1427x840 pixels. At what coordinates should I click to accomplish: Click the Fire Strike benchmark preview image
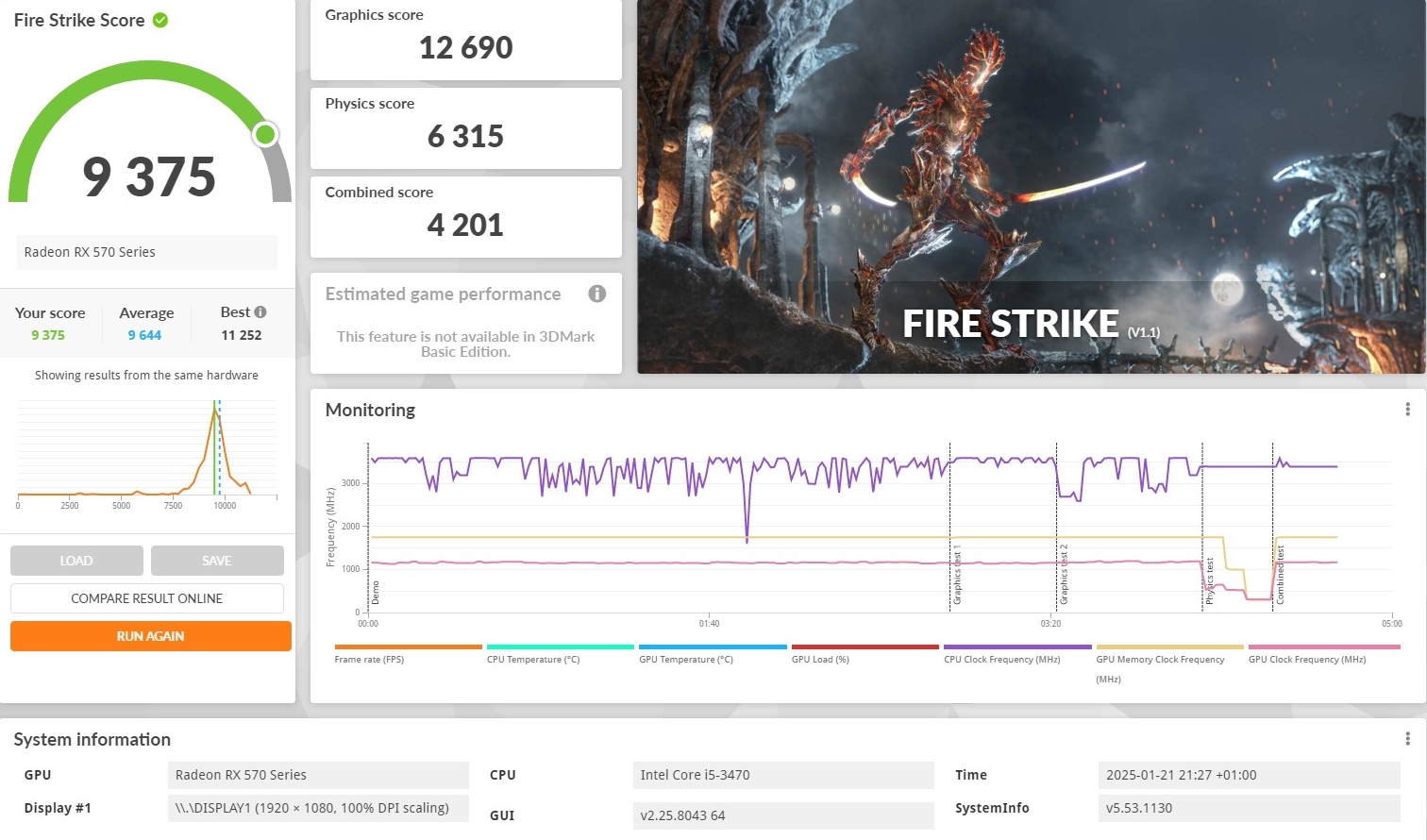[1031, 187]
